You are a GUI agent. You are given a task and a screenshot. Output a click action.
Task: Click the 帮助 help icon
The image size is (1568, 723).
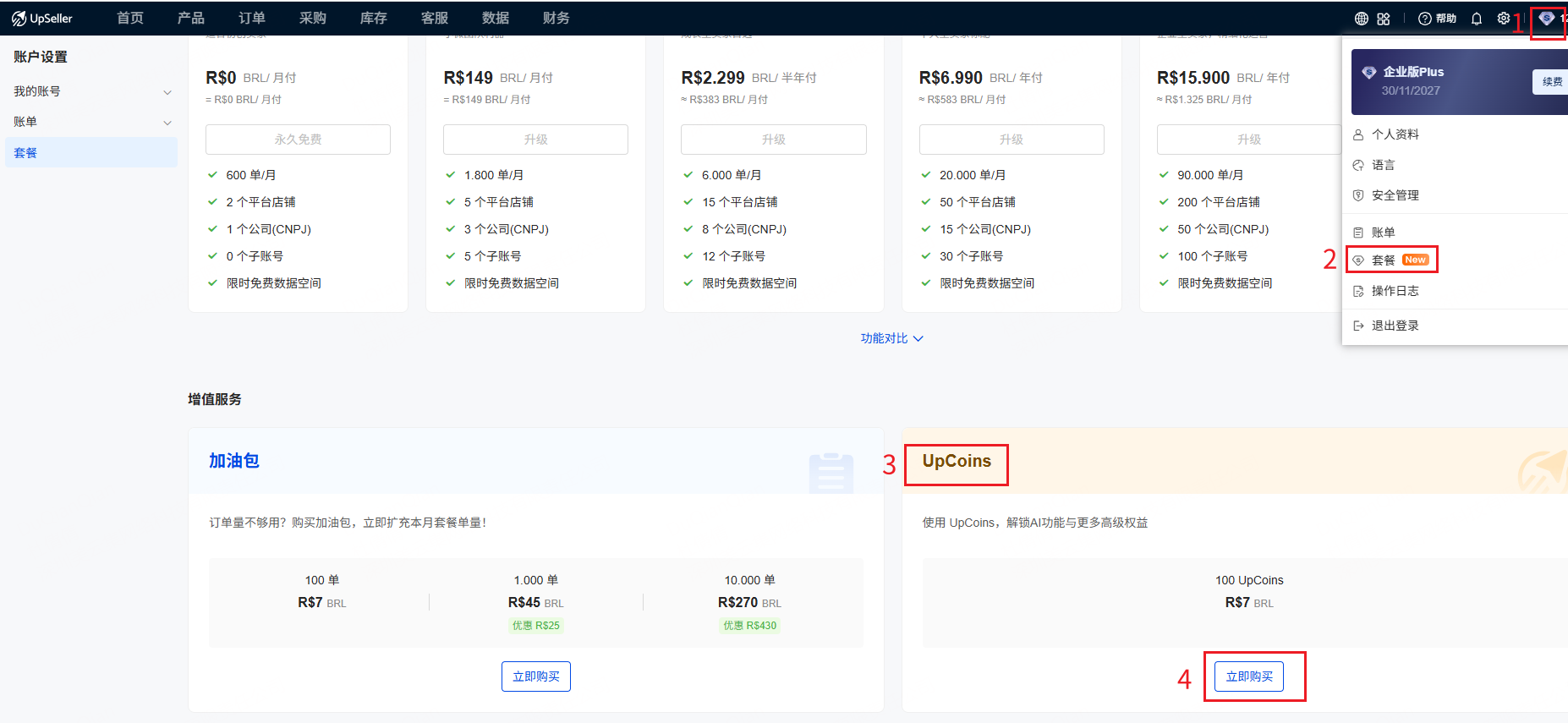pyautogui.click(x=1437, y=19)
